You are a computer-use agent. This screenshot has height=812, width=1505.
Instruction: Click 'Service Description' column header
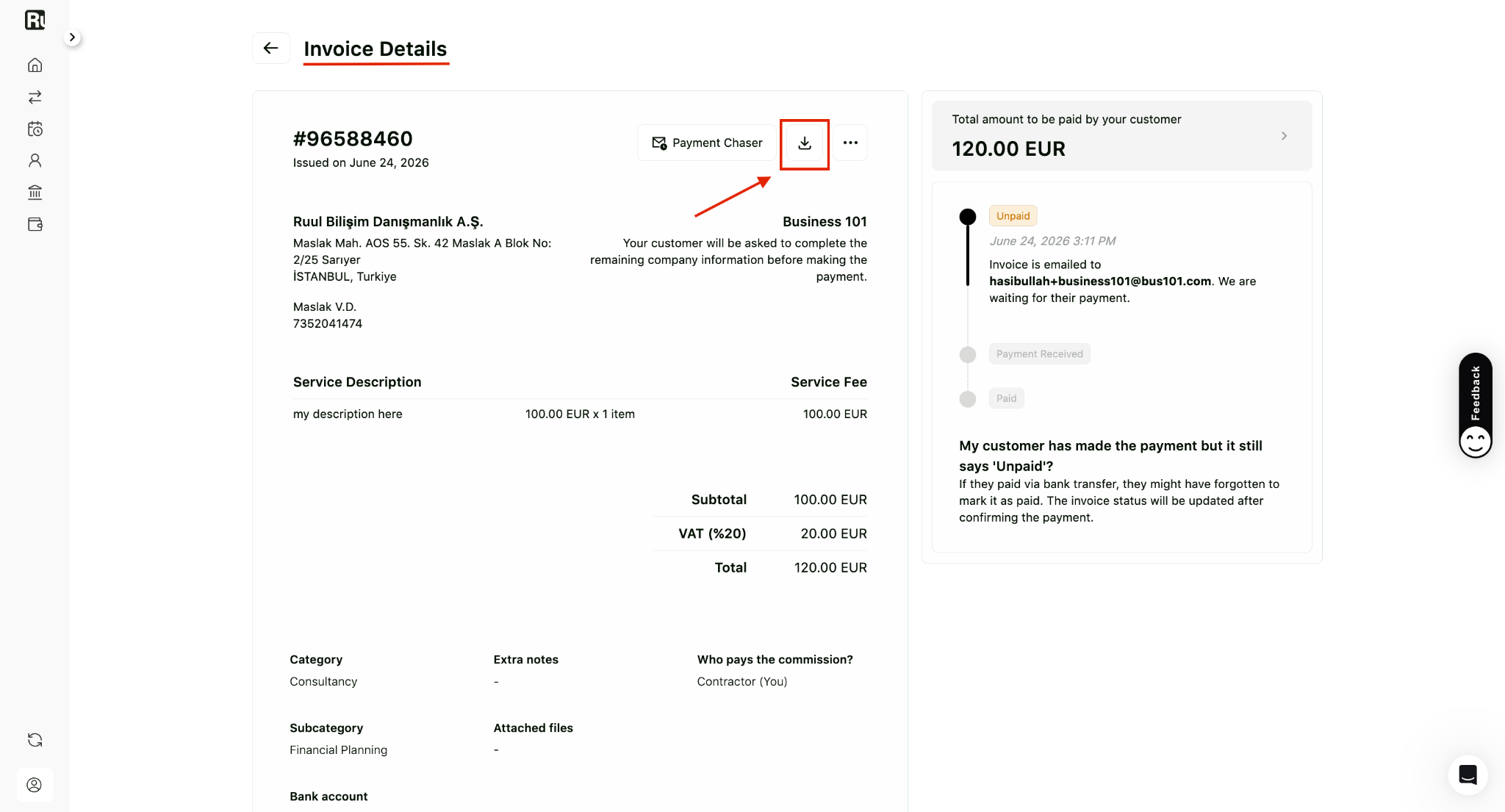(357, 382)
